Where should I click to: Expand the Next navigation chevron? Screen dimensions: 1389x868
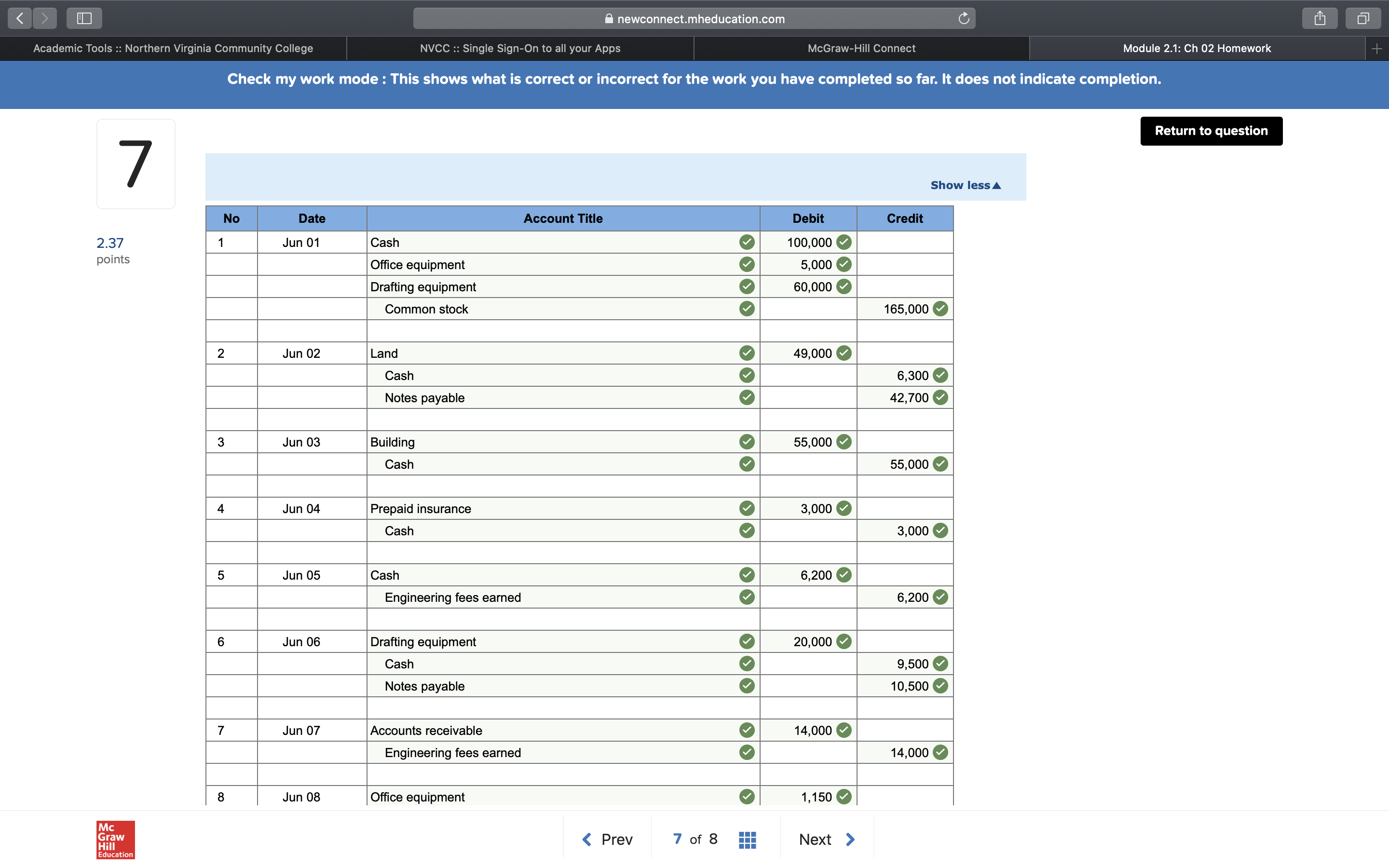851,839
